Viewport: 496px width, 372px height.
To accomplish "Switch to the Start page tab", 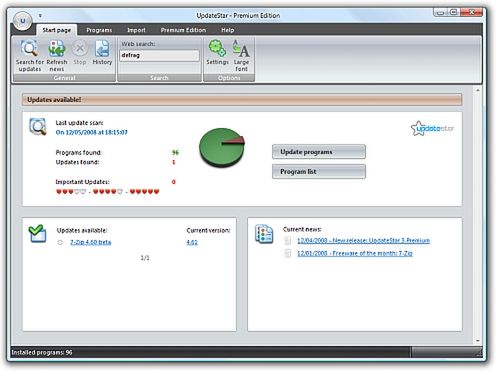I will [57, 30].
